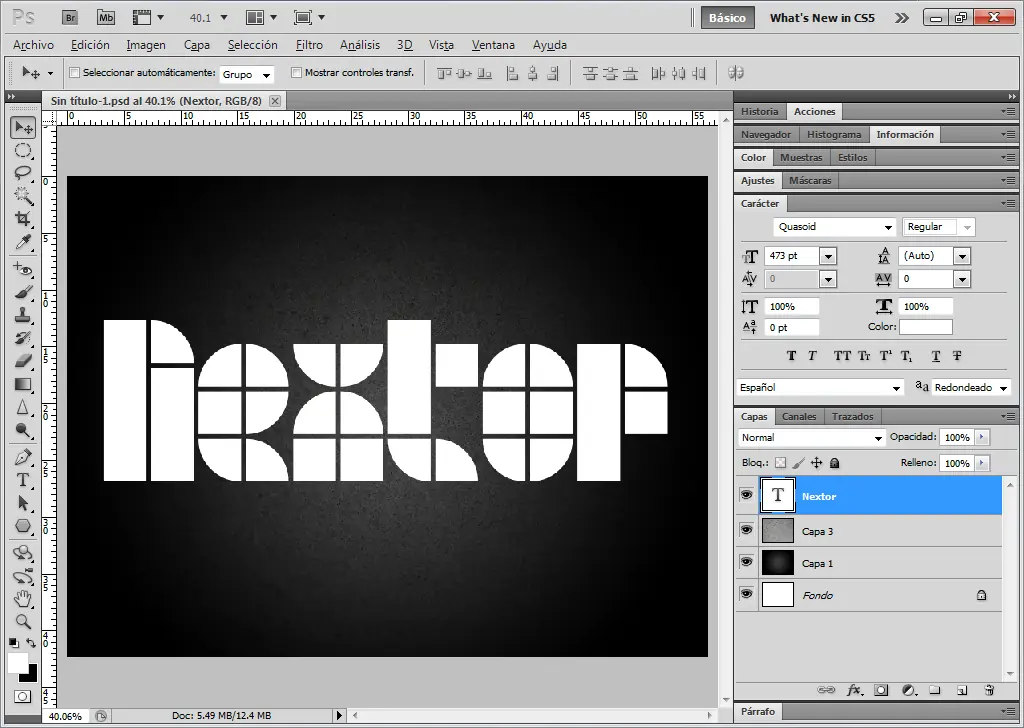Select the Pen tool
1024x728 pixels.
coord(23,457)
